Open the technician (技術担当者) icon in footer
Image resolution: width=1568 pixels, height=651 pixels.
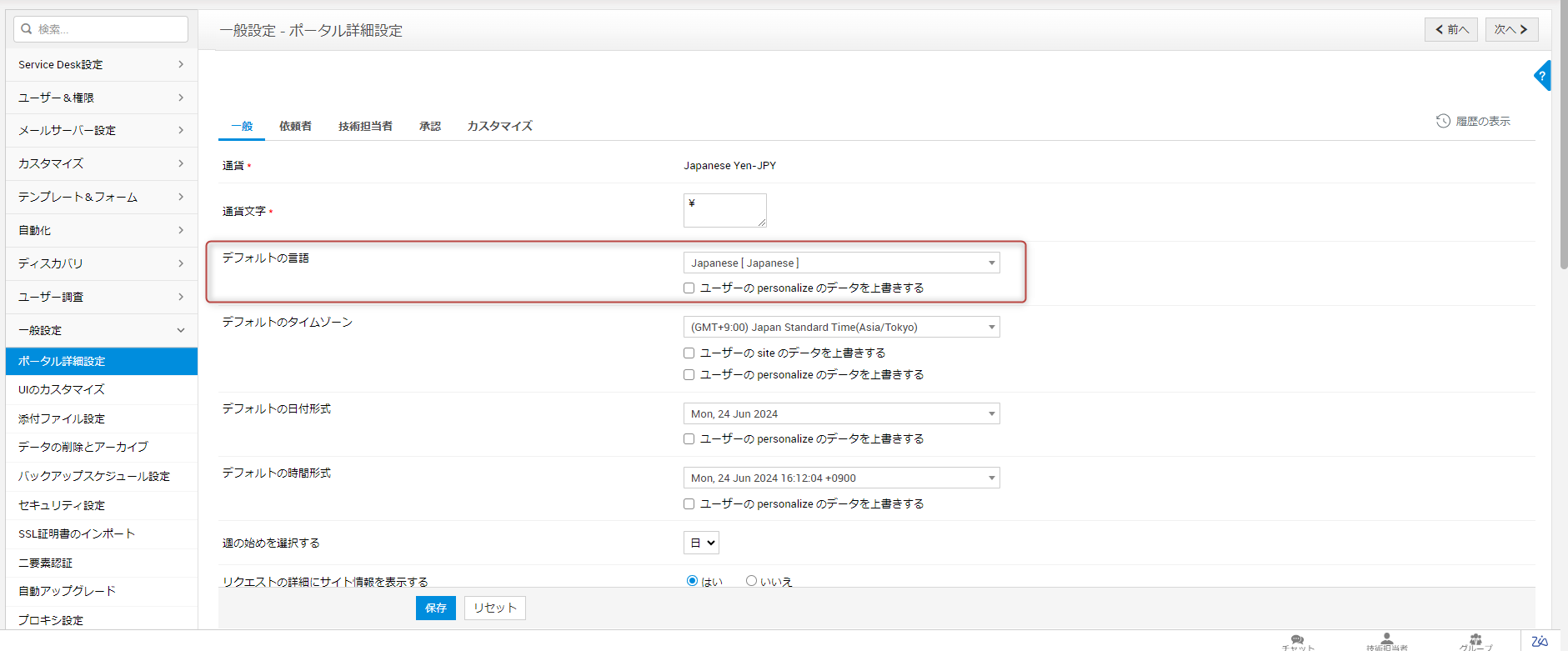(x=1386, y=639)
